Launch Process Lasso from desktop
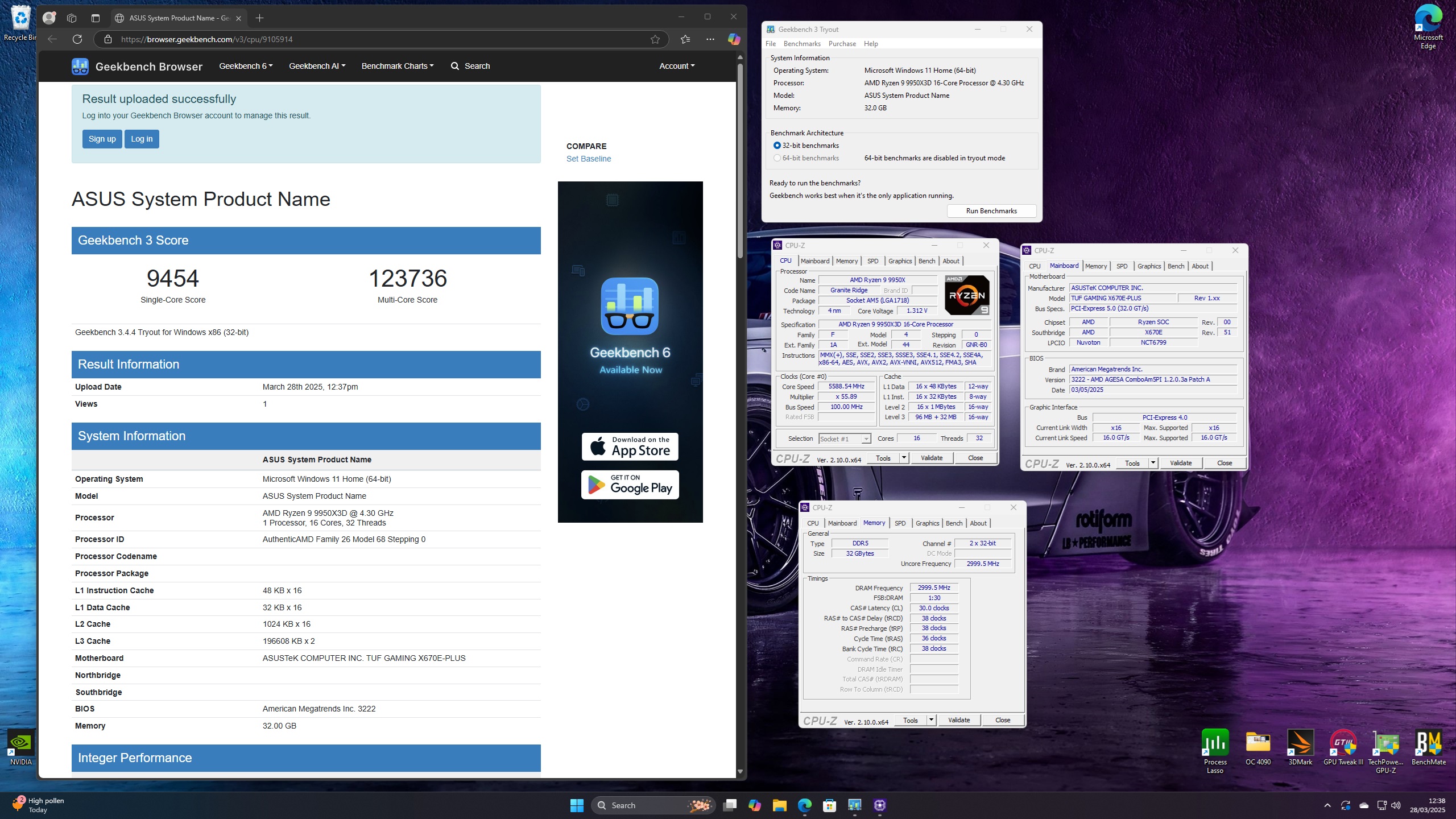This screenshot has width=1456, height=819. pos(1215,751)
